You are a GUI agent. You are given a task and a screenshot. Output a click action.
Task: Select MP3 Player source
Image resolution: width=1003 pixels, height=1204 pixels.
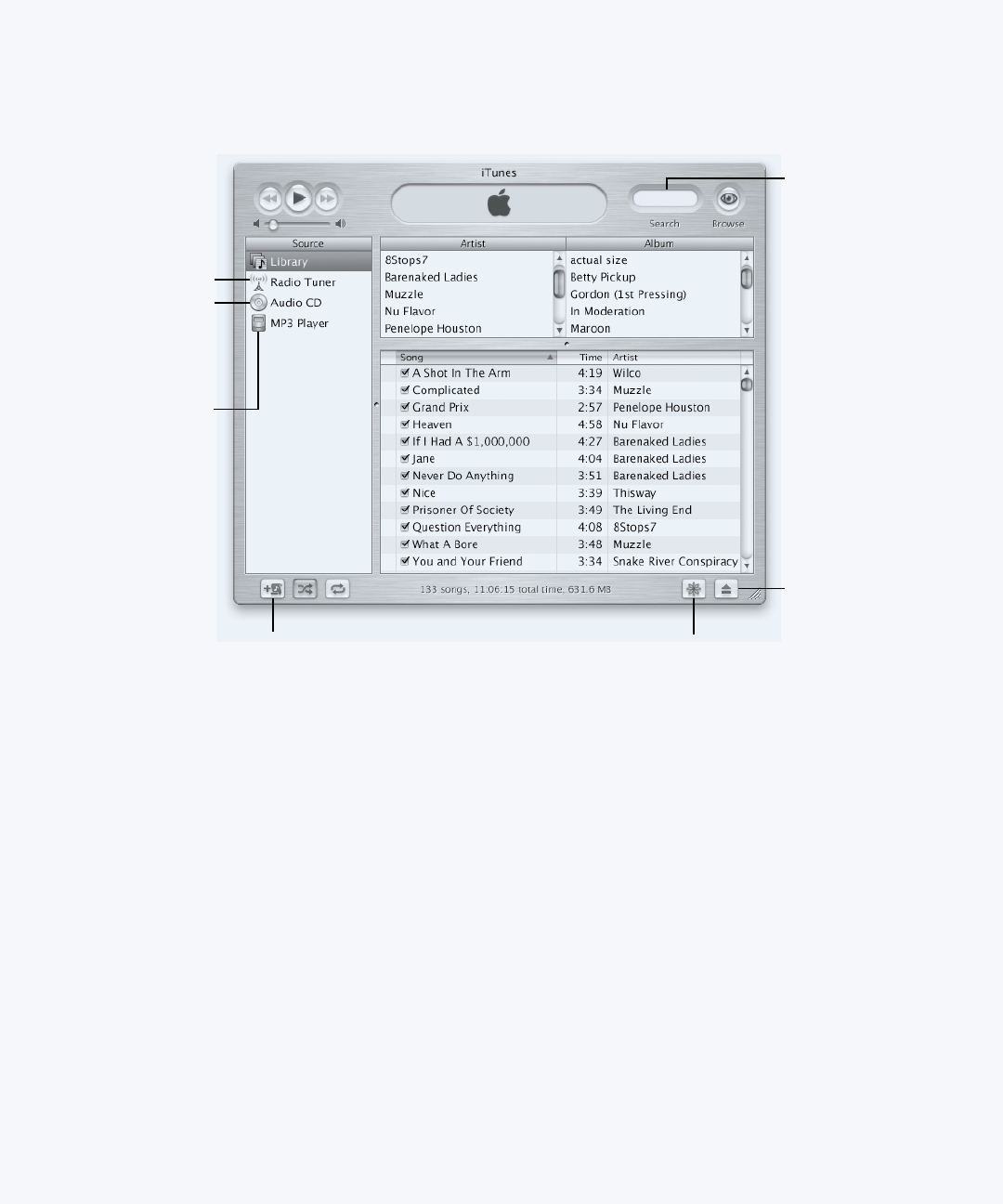click(x=308, y=323)
